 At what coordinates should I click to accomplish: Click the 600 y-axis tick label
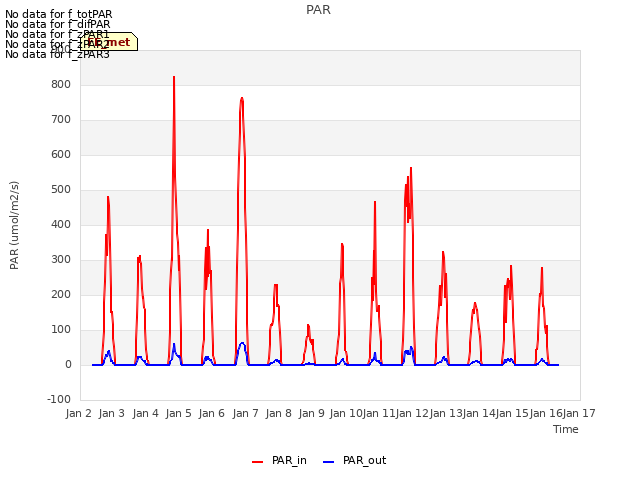(61, 155)
